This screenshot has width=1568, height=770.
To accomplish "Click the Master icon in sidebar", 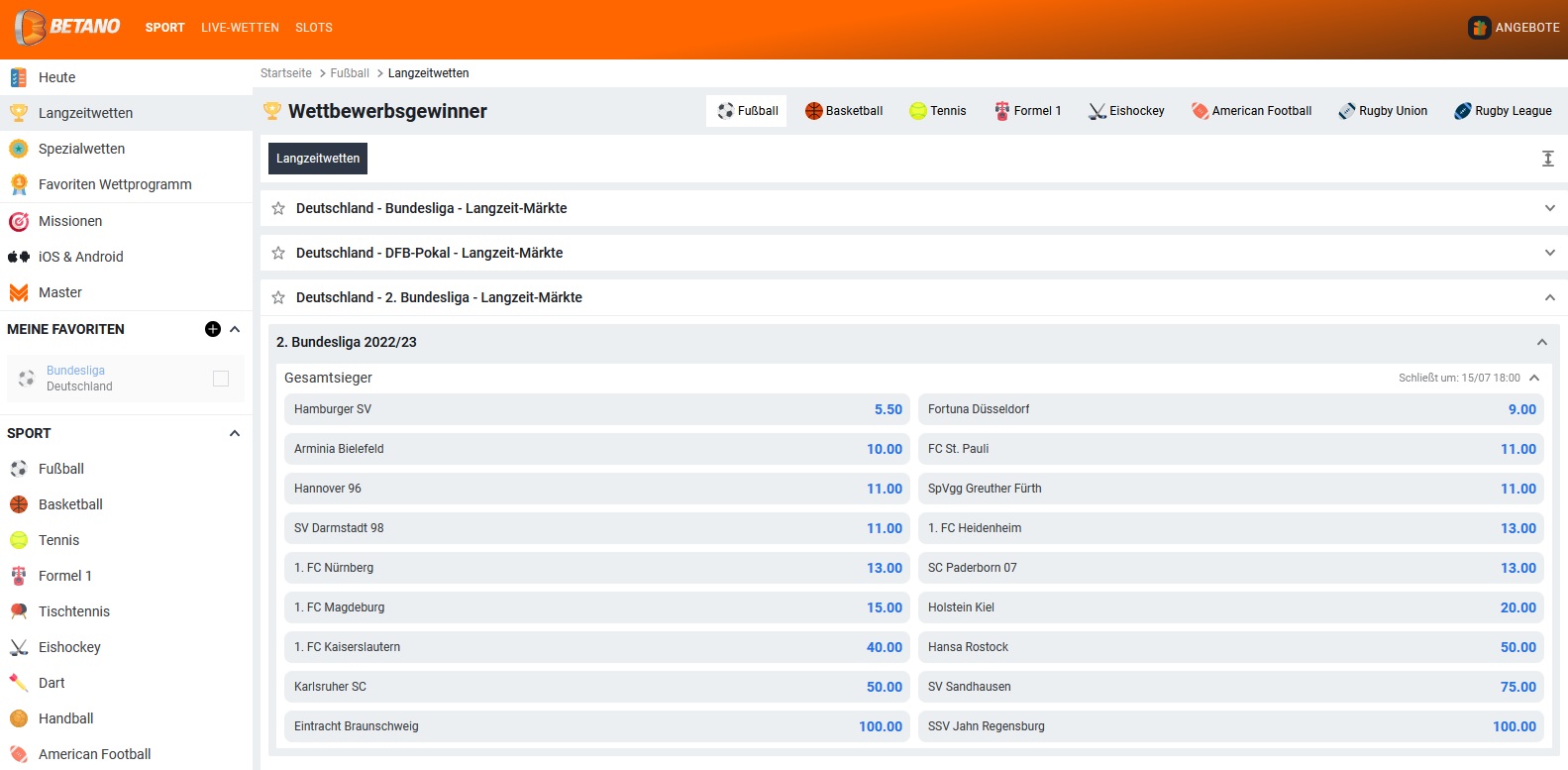I will [x=19, y=292].
